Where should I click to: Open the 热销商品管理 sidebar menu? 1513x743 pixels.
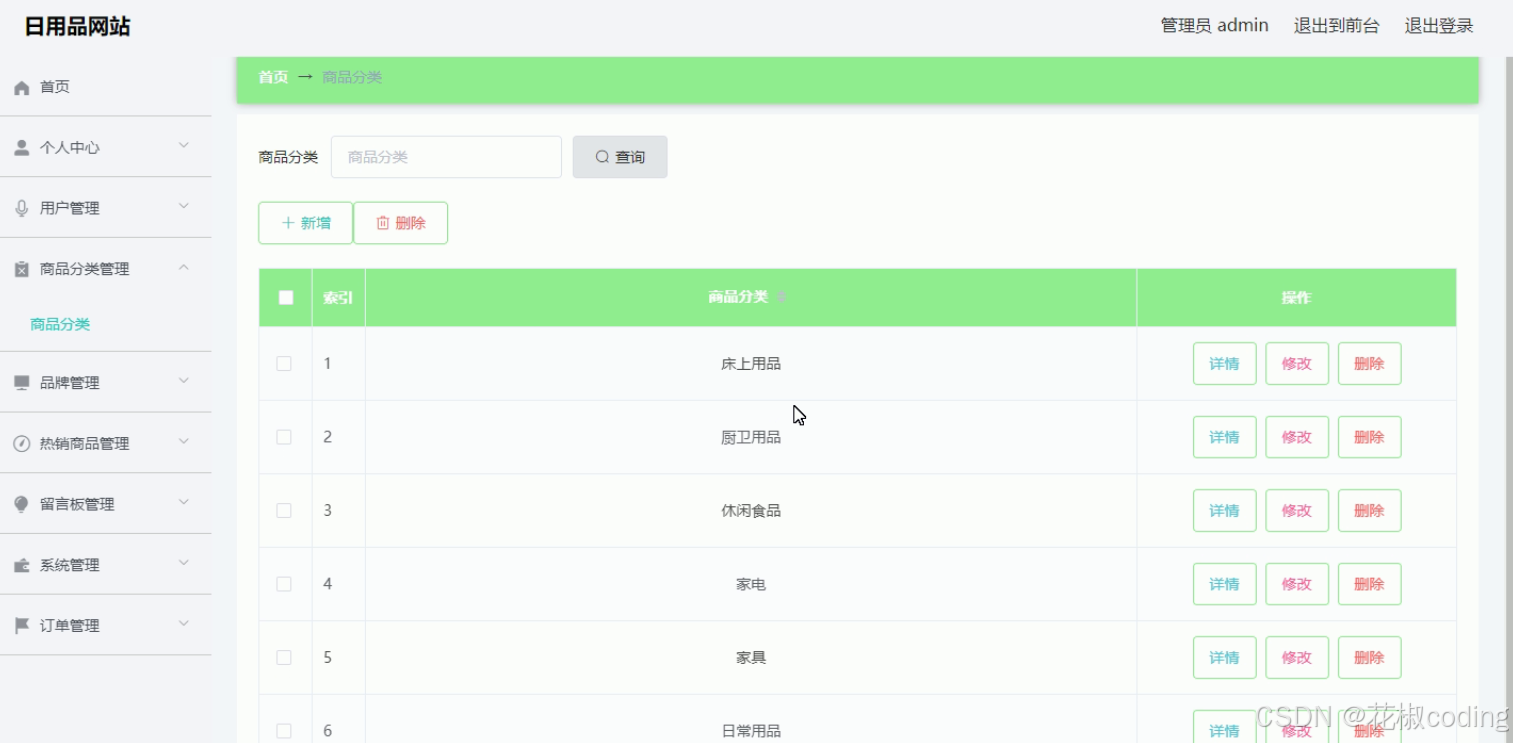pyautogui.click(x=105, y=443)
